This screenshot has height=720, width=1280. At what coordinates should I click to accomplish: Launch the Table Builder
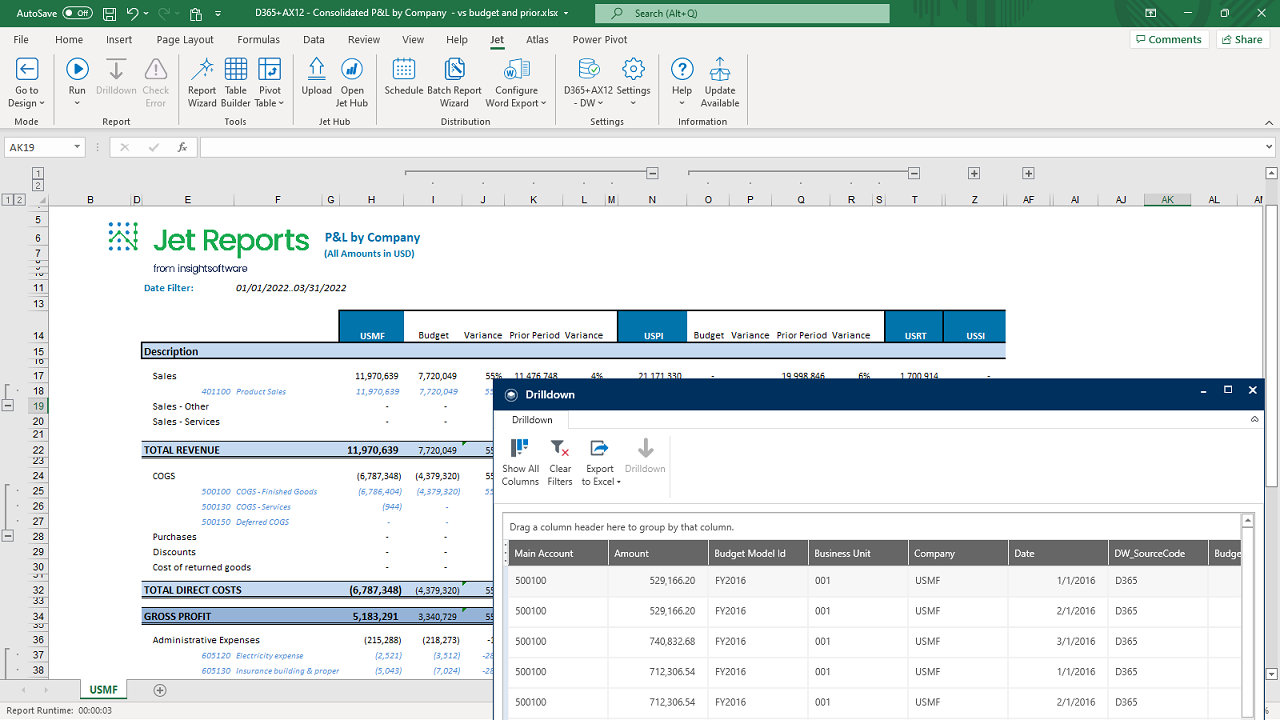click(x=236, y=83)
